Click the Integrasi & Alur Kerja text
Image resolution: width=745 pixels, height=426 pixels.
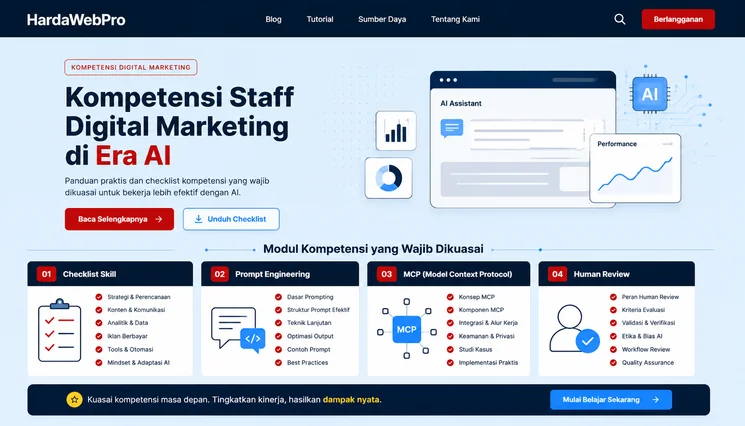click(x=488, y=323)
